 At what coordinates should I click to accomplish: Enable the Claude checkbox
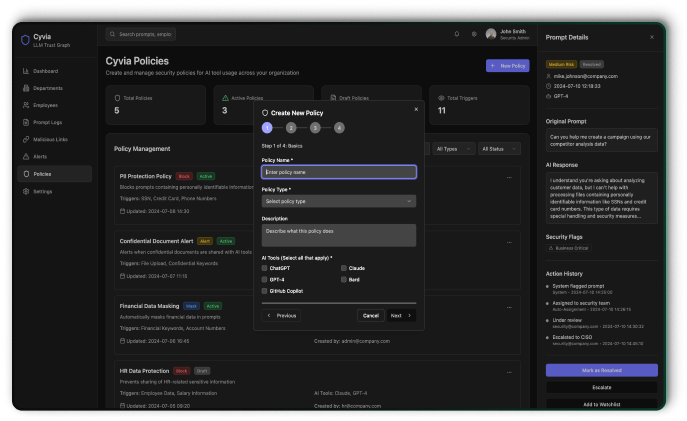tap(344, 268)
